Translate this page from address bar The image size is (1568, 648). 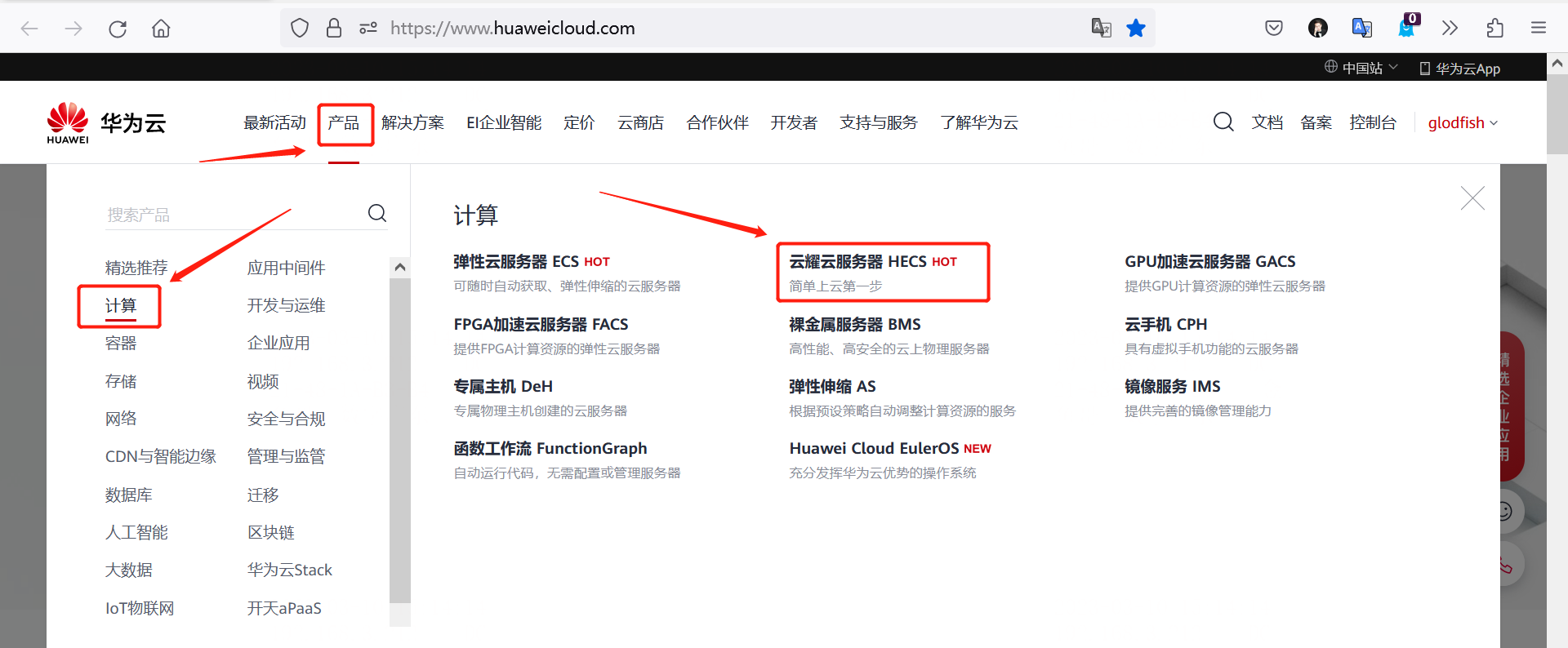(x=1101, y=29)
